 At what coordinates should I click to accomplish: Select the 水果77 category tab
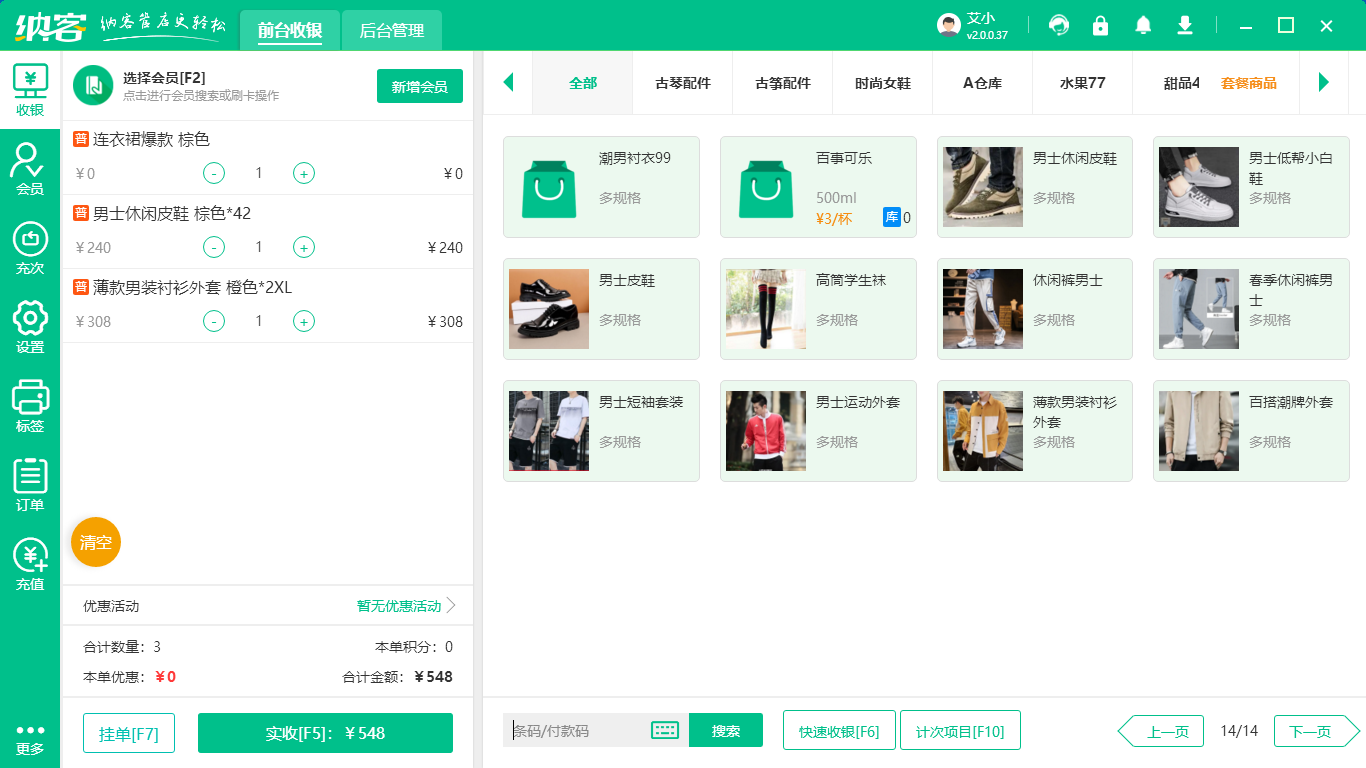coord(1083,83)
